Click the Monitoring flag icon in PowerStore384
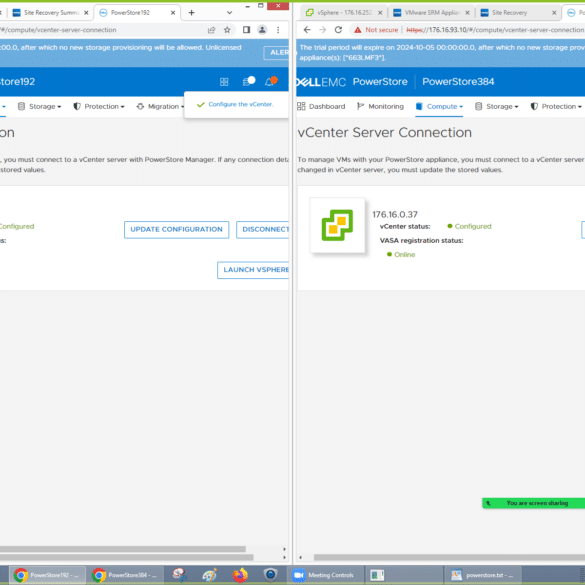 pos(360,106)
